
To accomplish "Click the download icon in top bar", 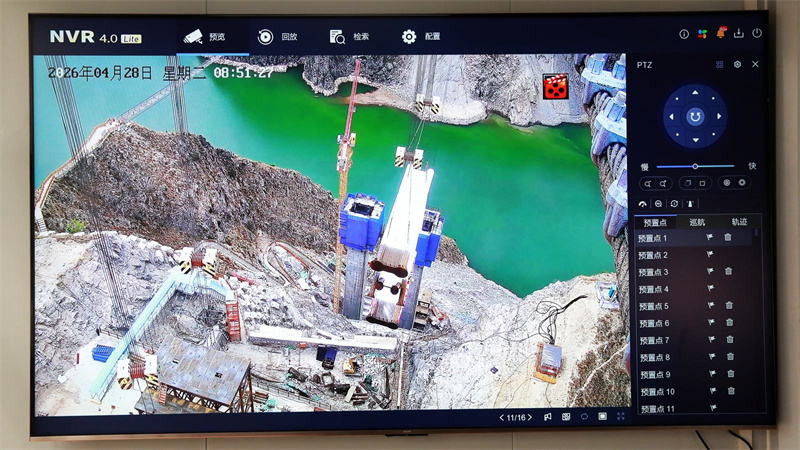I will click(x=739, y=34).
